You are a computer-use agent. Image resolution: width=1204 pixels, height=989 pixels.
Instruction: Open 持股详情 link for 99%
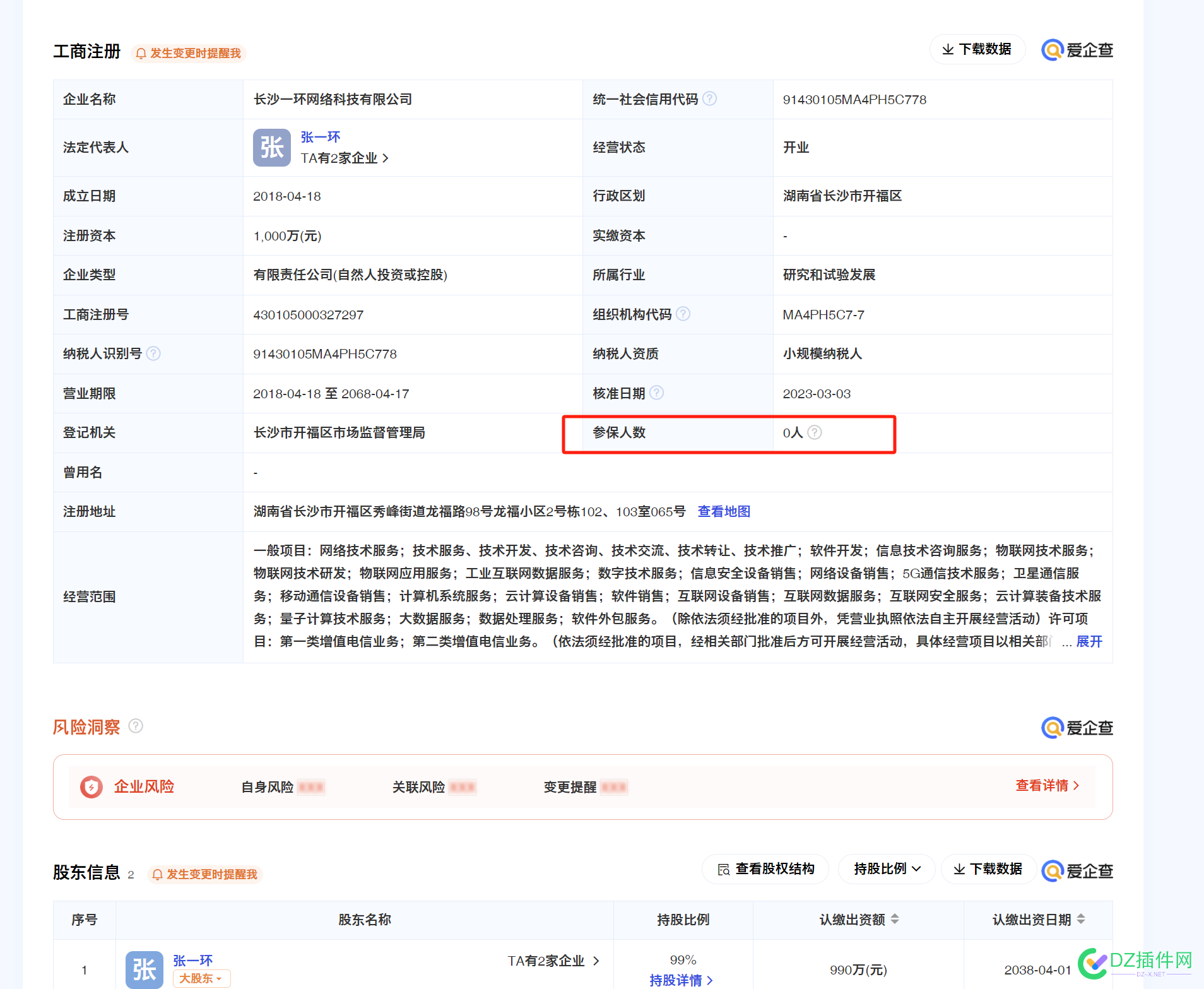click(x=682, y=980)
